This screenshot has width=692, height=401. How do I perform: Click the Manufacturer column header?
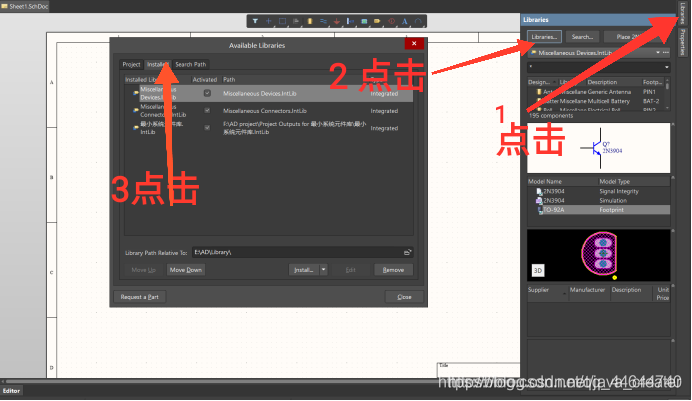[x=588, y=290]
